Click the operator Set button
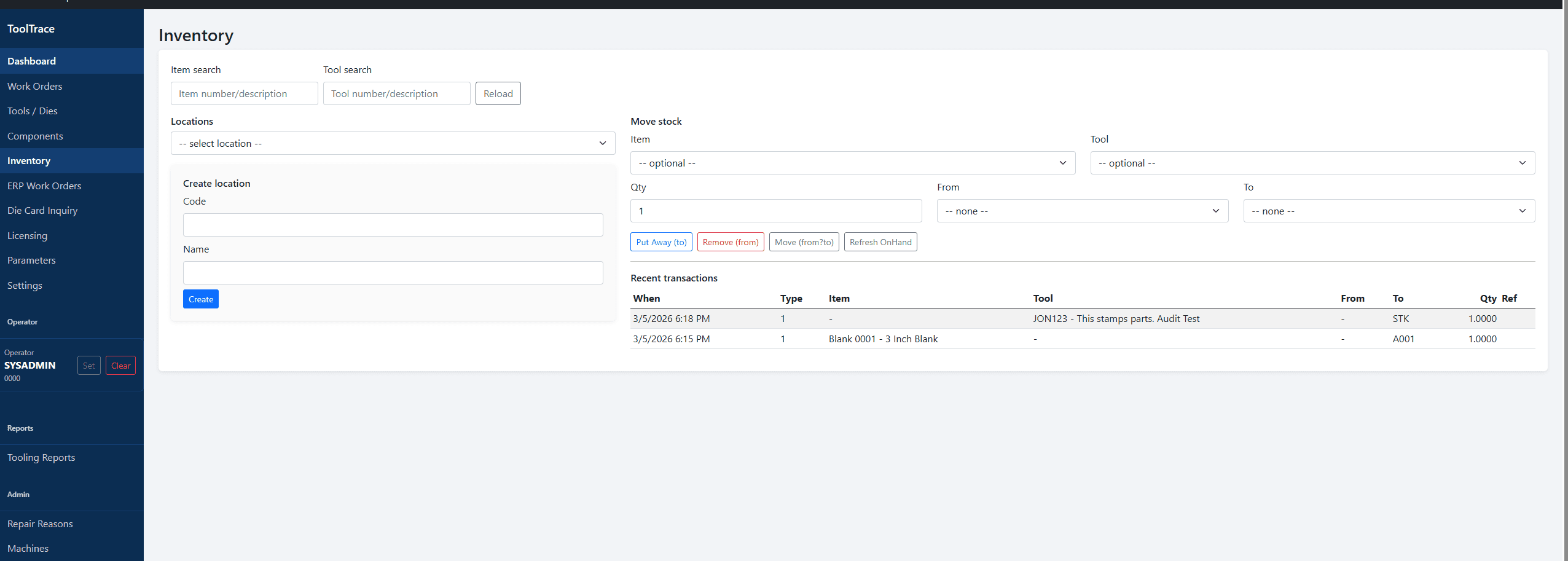This screenshot has width=1568, height=561. point(89,366)
